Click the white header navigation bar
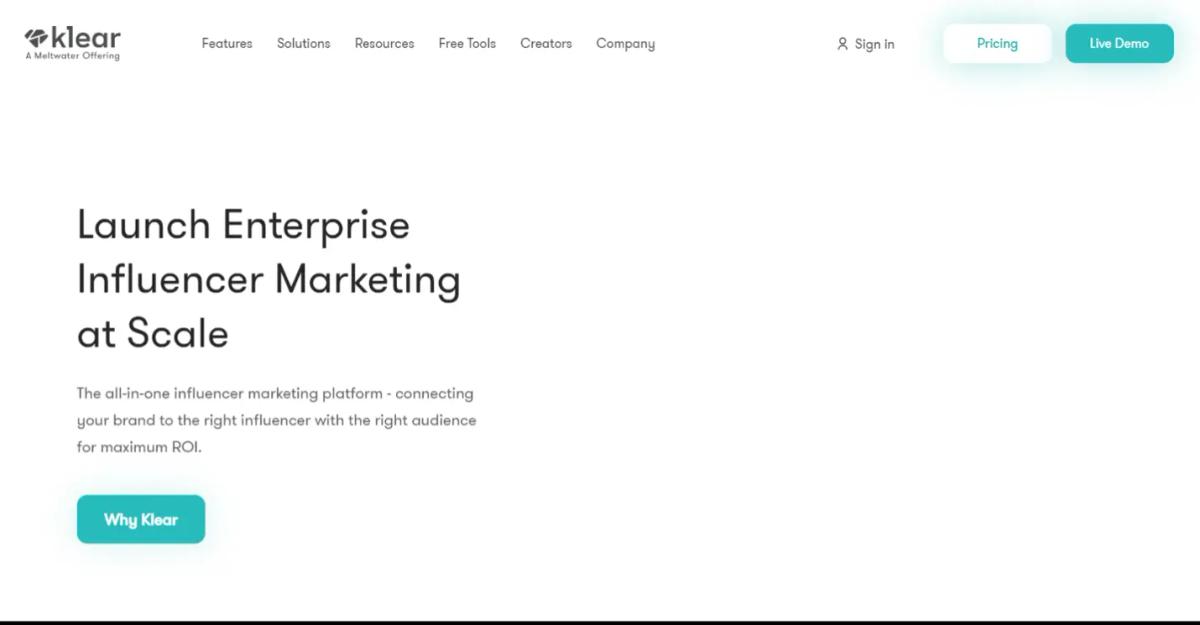The width and height of the screenshot is (1200, 625). coord(750,43)
